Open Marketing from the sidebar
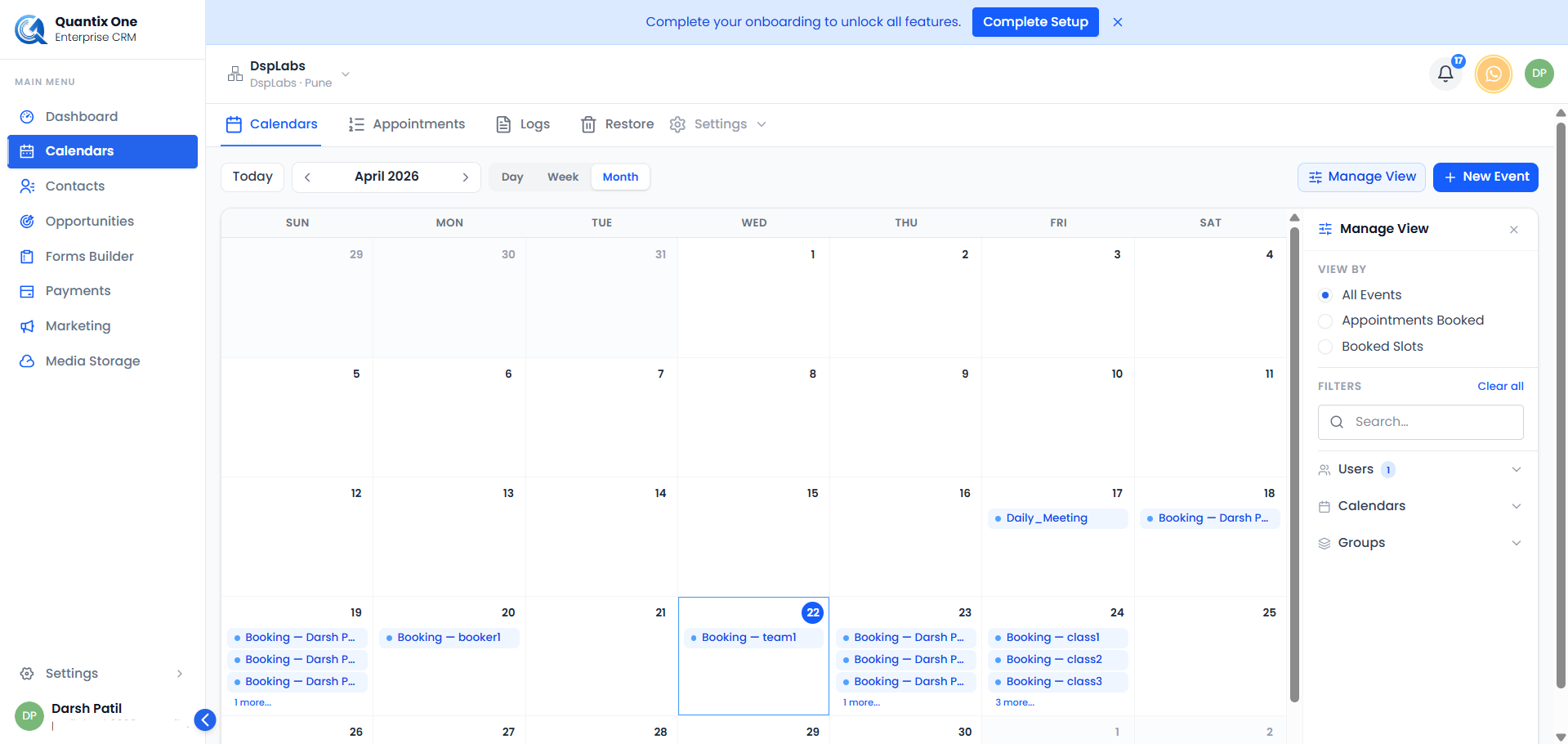The width and height of the screenshot is (1568, 744). point(103,325)
